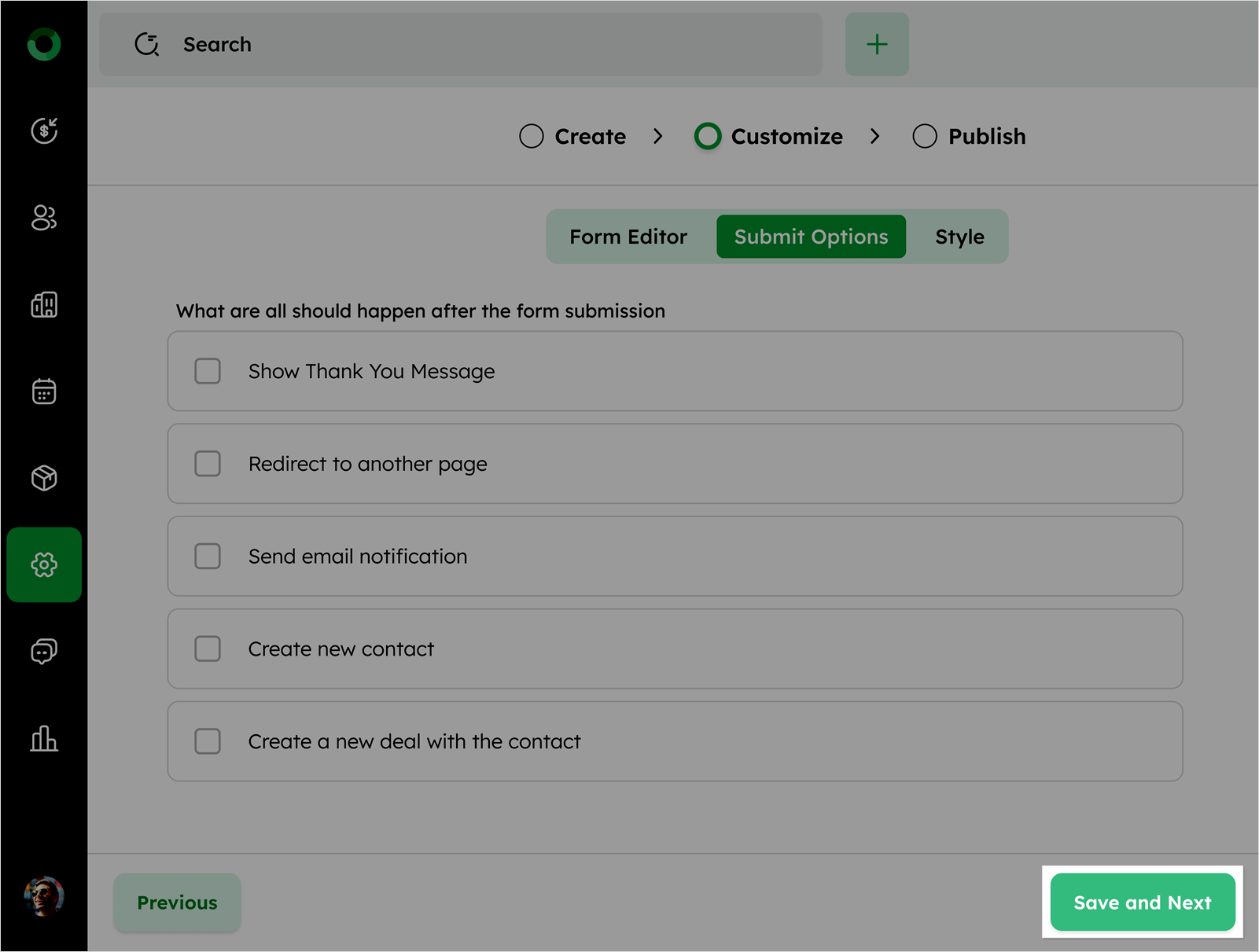
Task: Click the green circle app logo
Action: [x=44, y=45]
